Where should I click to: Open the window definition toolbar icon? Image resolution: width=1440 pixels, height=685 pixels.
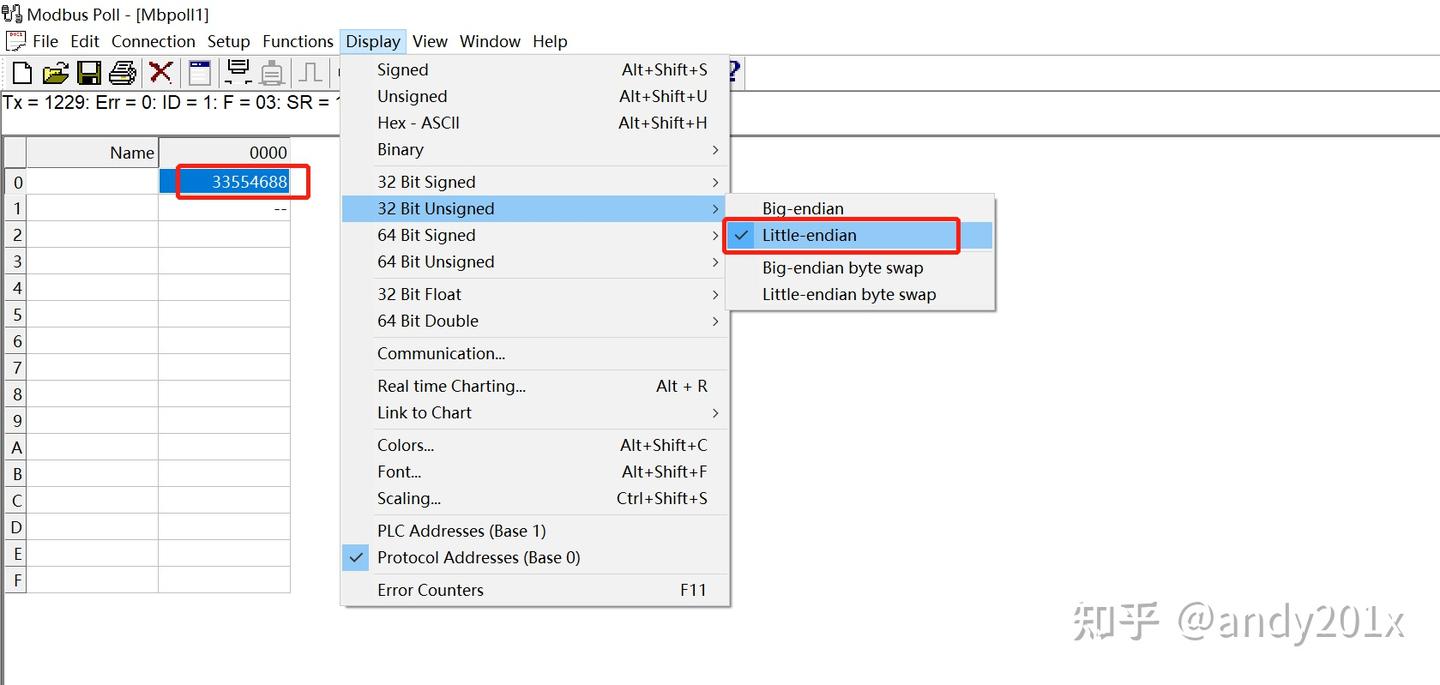click(x=200, y=72)
